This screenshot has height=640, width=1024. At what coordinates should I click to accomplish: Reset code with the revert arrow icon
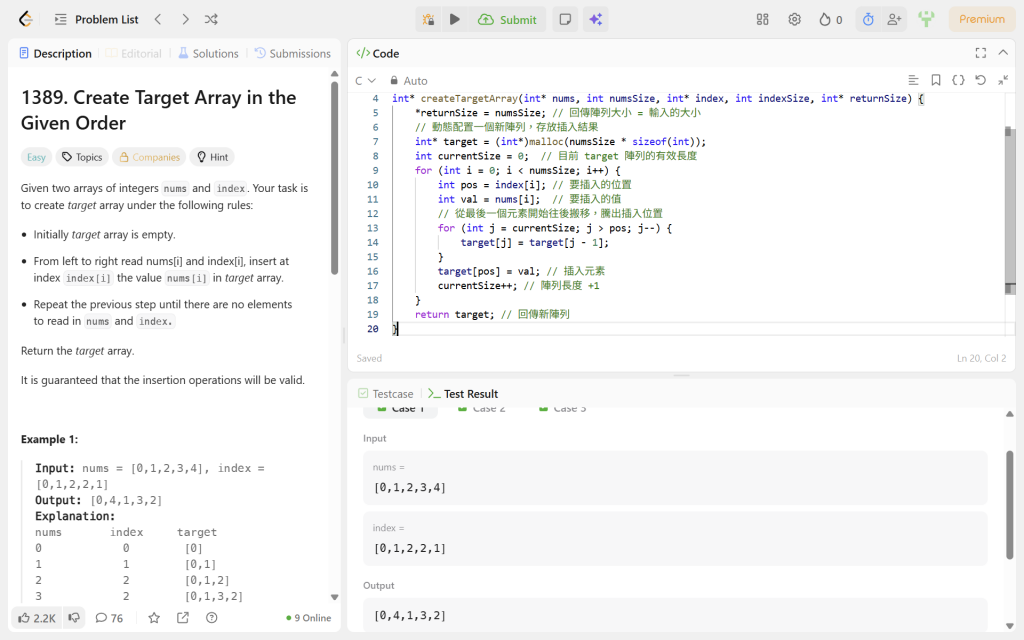tap(980, 80)
